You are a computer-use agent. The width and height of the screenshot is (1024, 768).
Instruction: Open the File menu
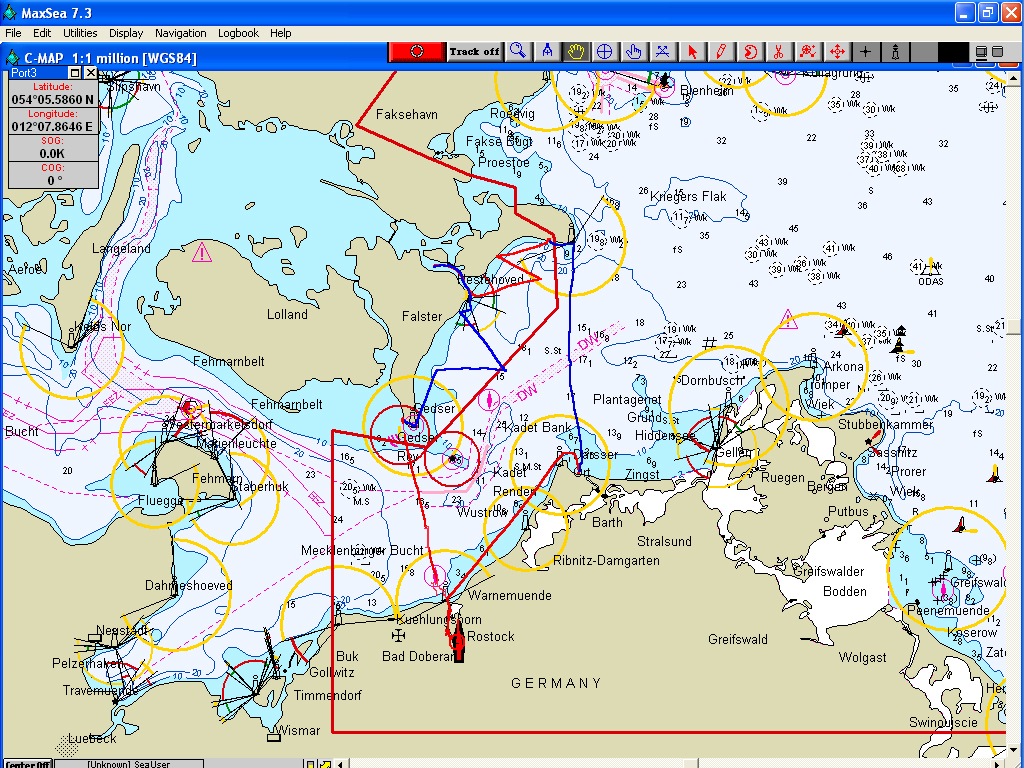click(x=13, y=33)
